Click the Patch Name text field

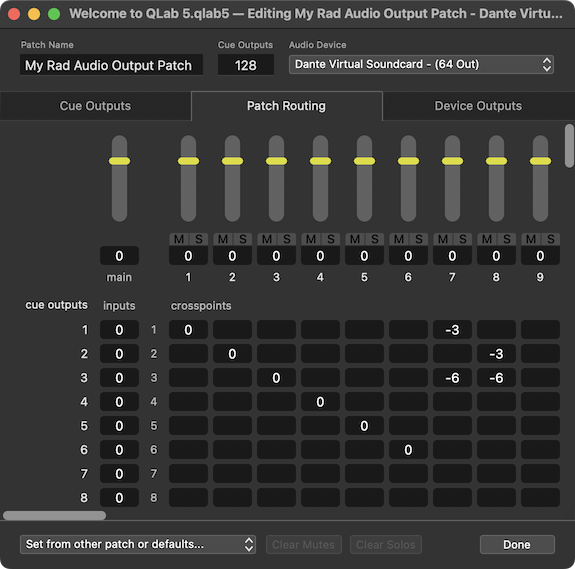(x=111, y=65)
